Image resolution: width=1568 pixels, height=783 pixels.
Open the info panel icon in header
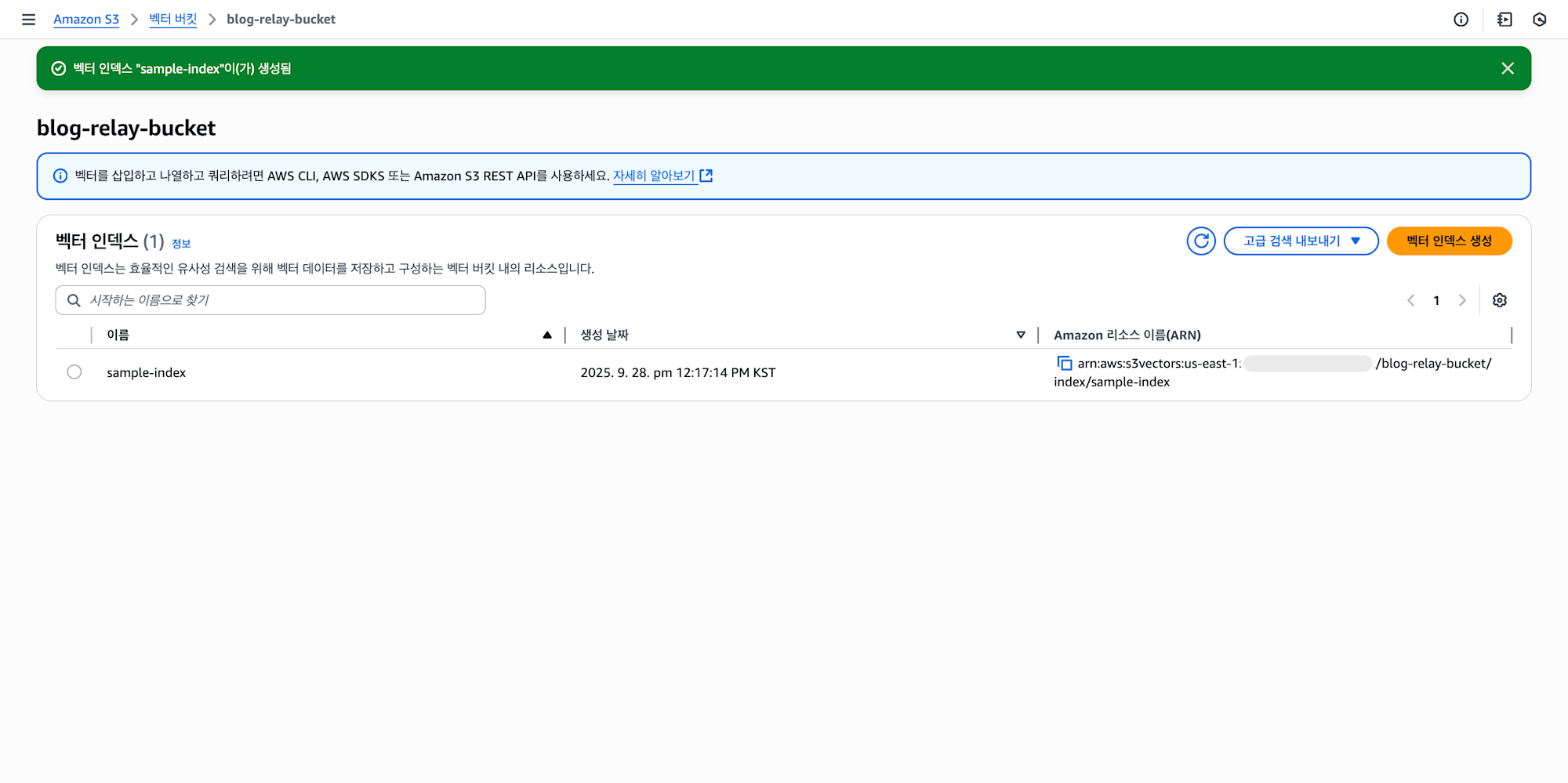[x=1461, y=20]
